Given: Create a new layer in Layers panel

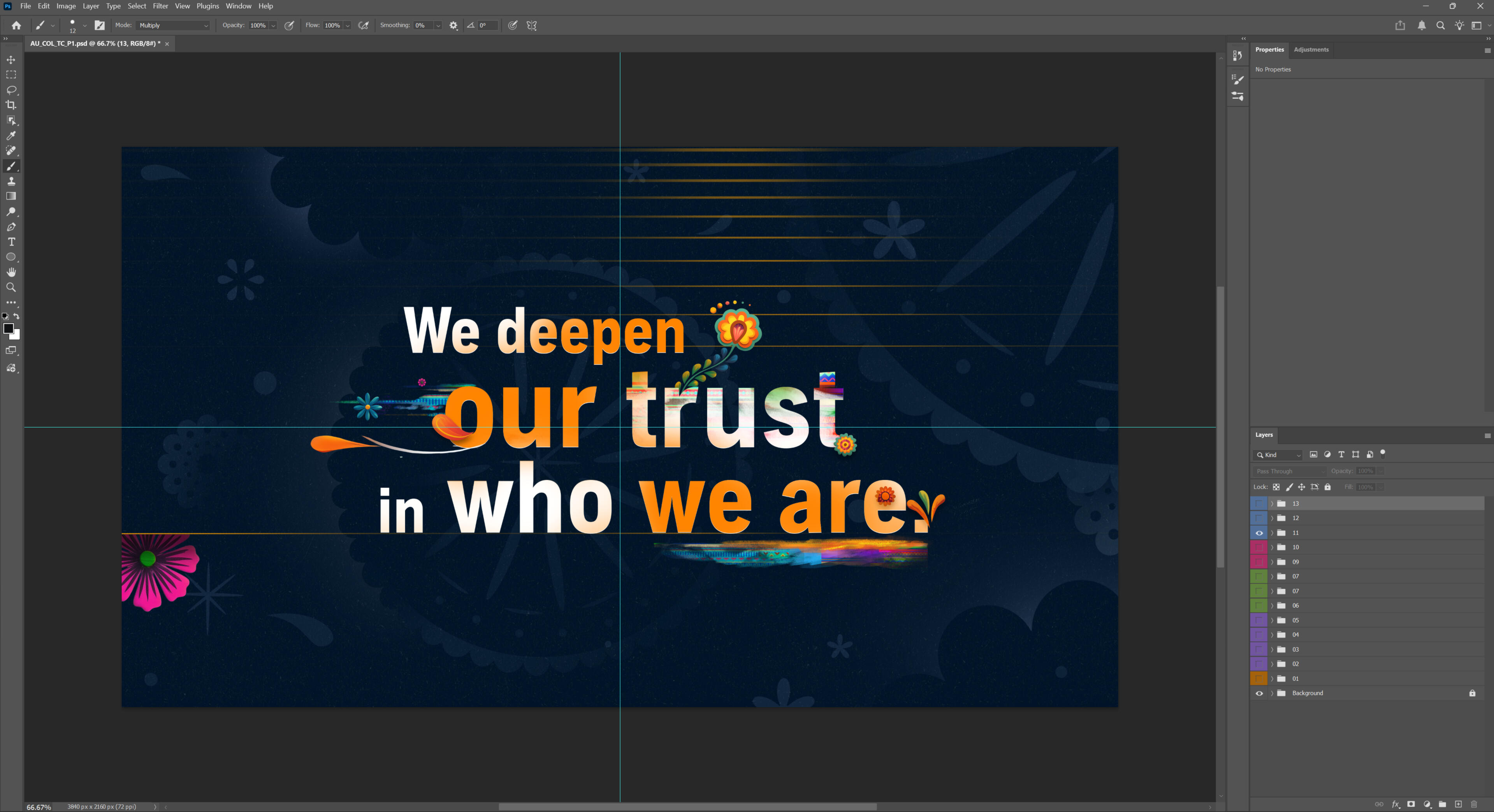Looking at the screenshot, I should [1458, 805].
